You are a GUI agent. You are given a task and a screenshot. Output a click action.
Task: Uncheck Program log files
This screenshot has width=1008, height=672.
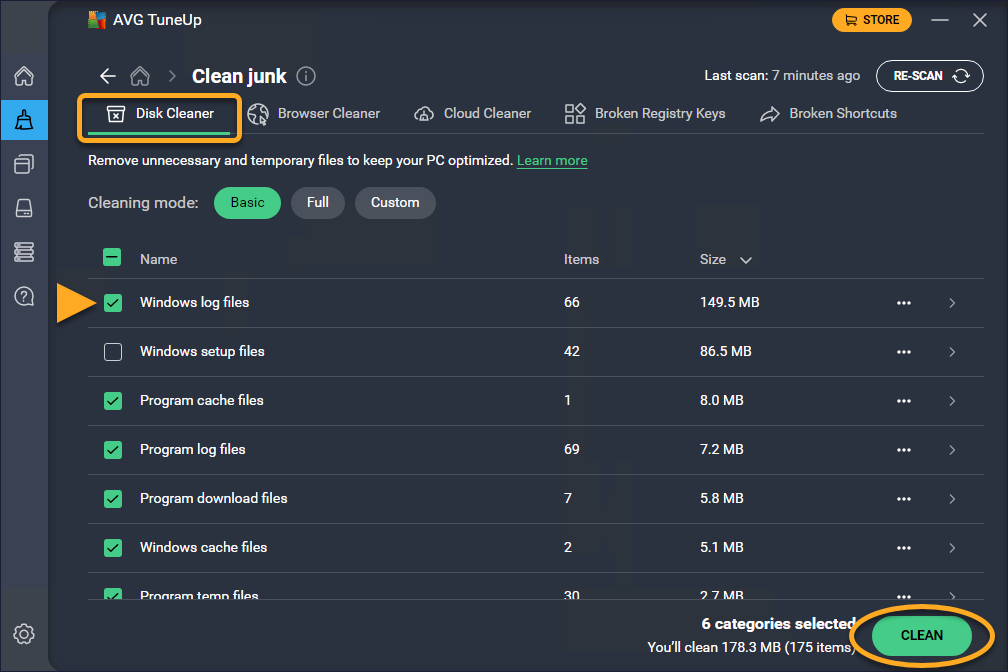pyautogui.click(x=113, y=450)
